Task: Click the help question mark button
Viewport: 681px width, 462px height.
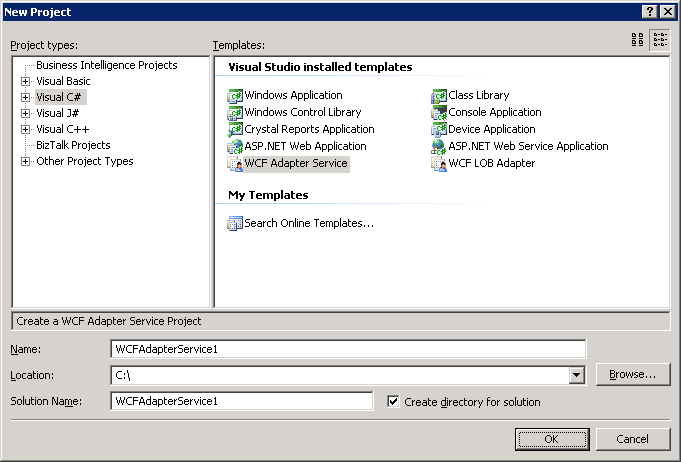Action: point(649,12)
